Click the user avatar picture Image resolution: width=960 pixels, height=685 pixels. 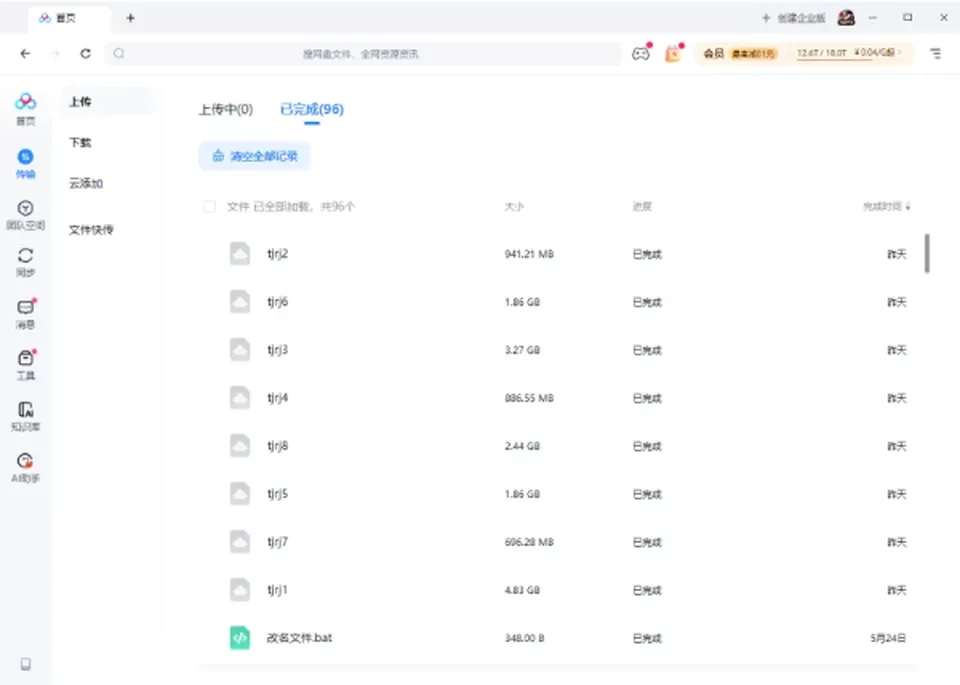tap(846, 18)
